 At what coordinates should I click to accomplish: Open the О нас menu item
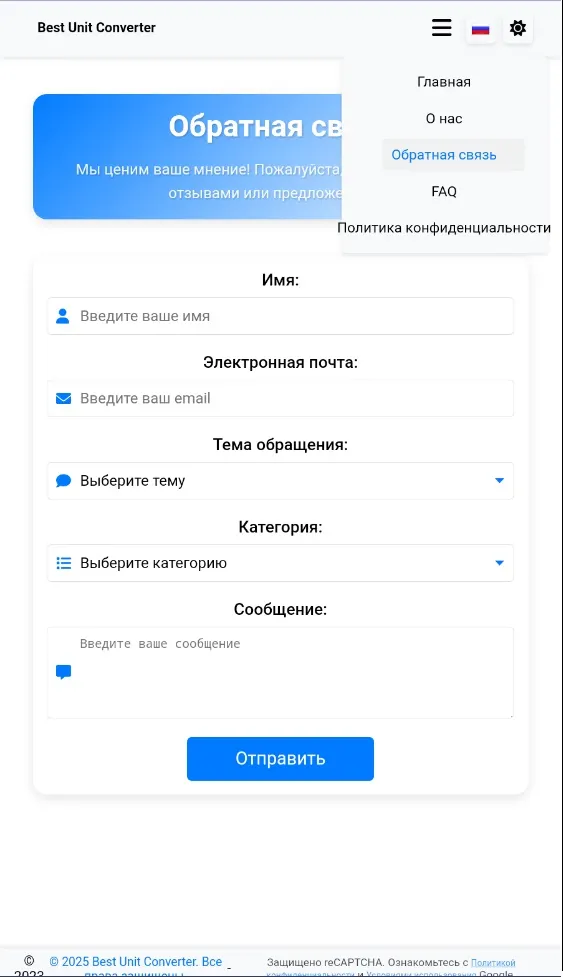point(444,118)
